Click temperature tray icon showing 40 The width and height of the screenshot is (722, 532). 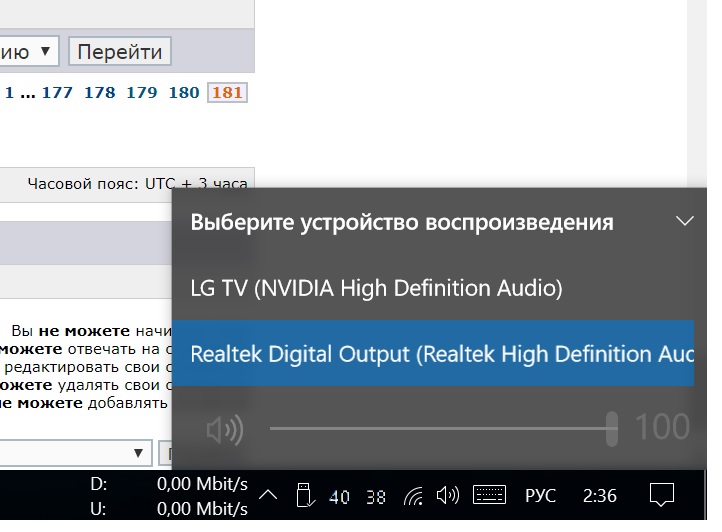339,497
